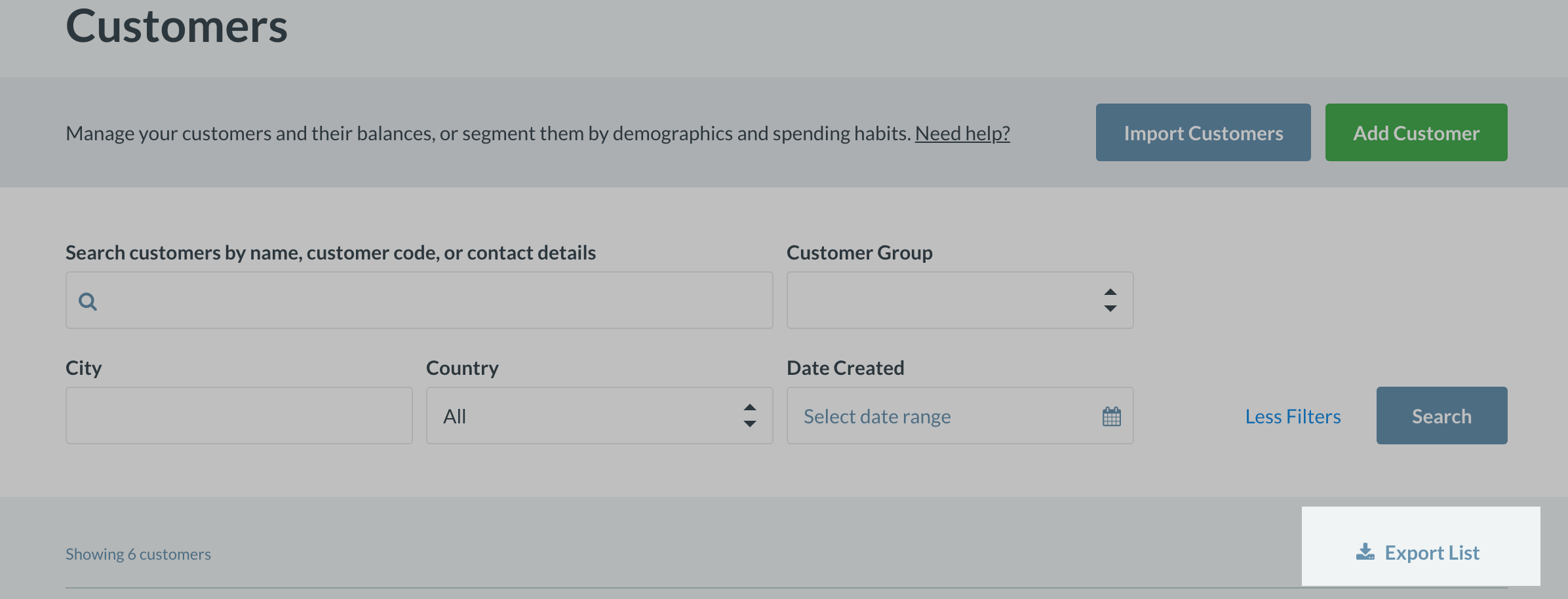This screenshot has height=599, width=1568.
Task: Open the Customer Group dropdown
Action: click(x=944, y=300)
